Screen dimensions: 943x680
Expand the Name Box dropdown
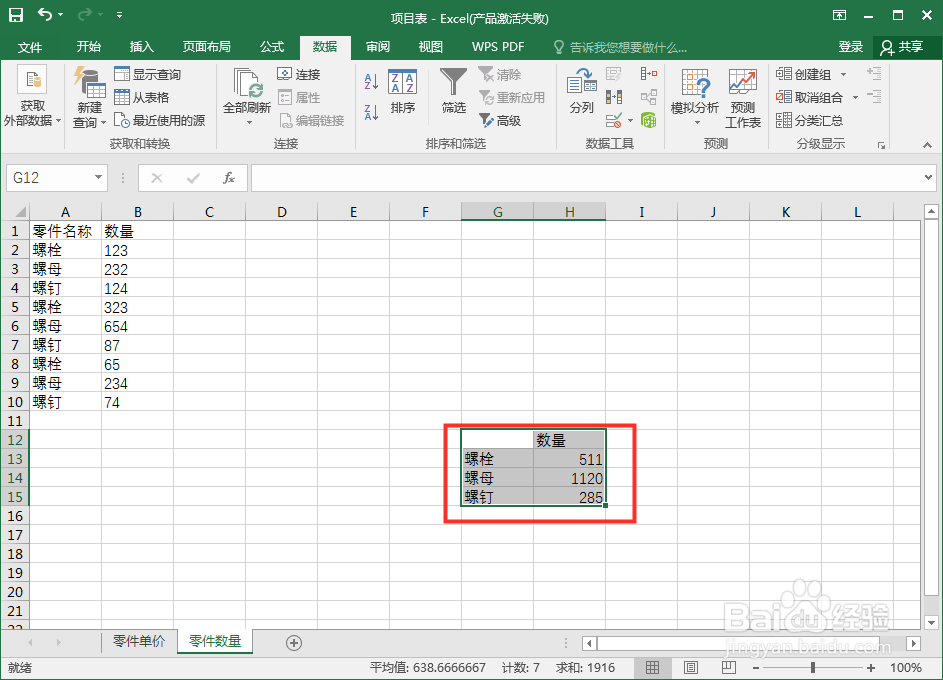[98, 177]
